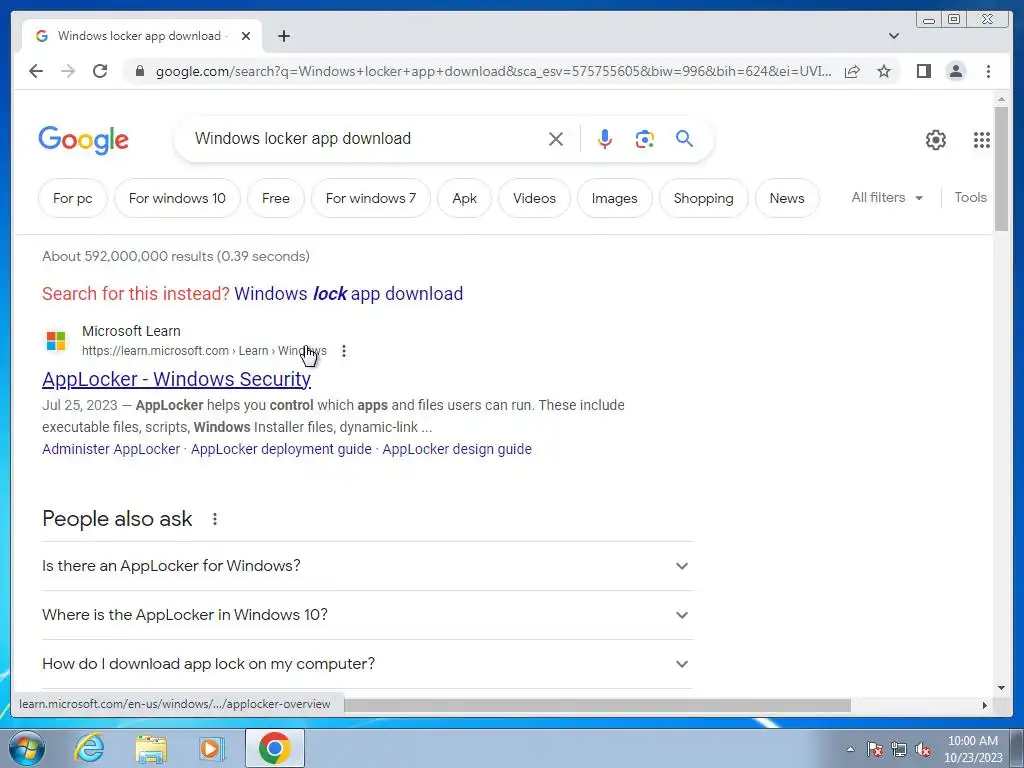Apply the For windows 7 filter
Screen dimensions: 1024x768
[x=371, y=198]
